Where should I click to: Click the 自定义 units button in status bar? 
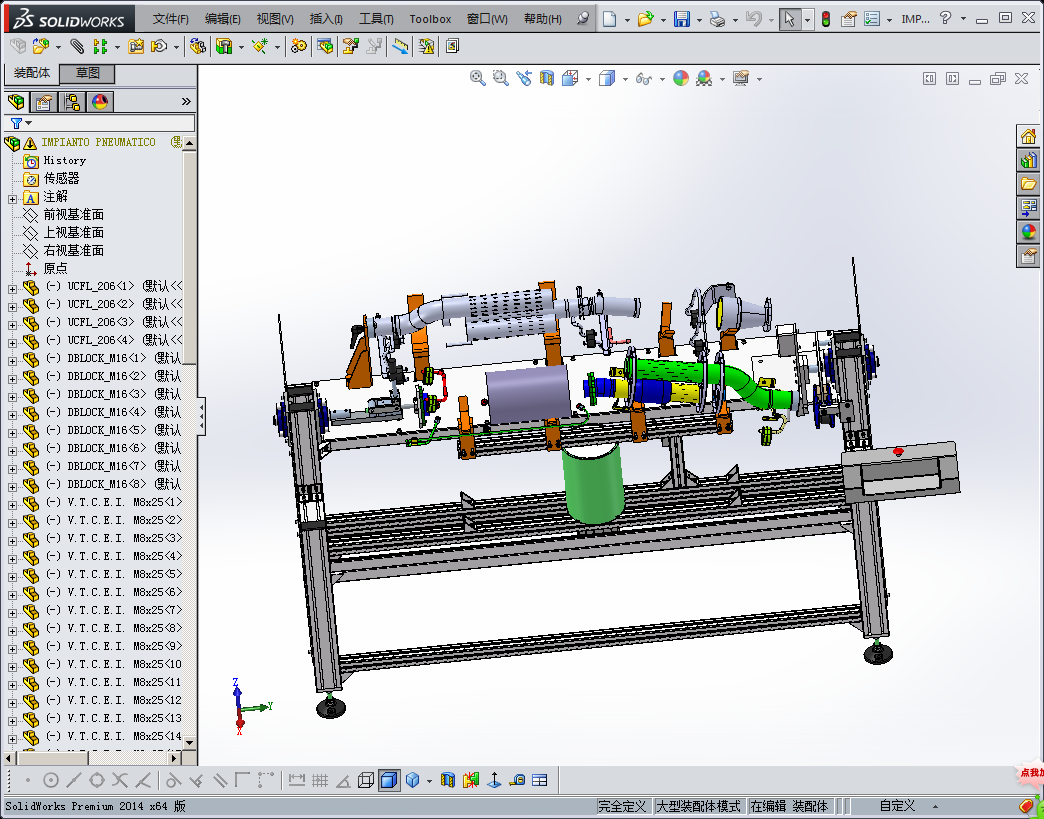tap(897, 806)
